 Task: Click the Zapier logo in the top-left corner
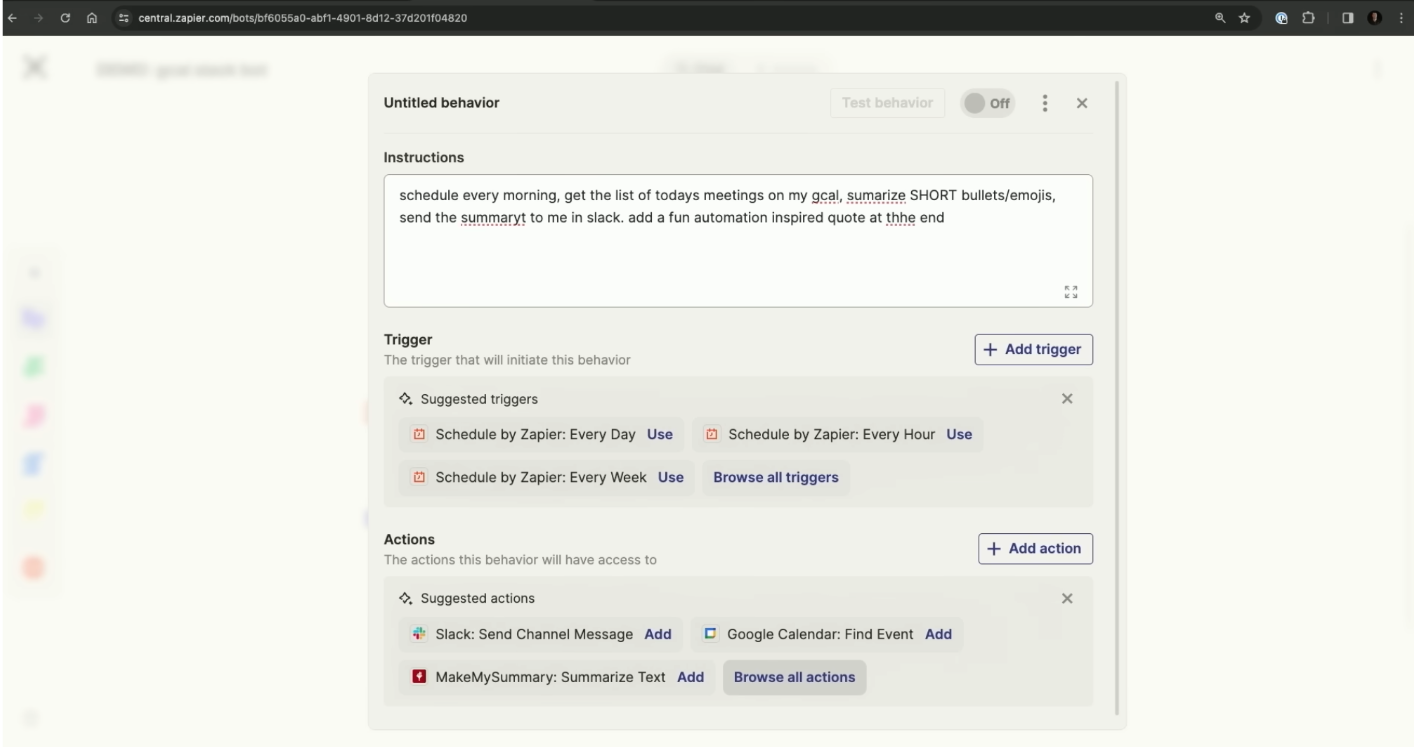click(x=35, y=68)
